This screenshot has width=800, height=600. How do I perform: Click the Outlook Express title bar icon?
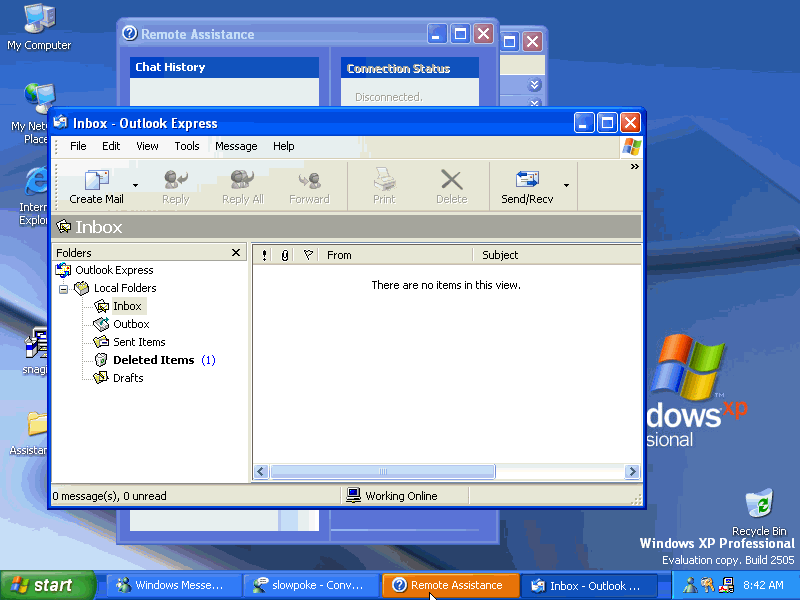click(61, 122)
